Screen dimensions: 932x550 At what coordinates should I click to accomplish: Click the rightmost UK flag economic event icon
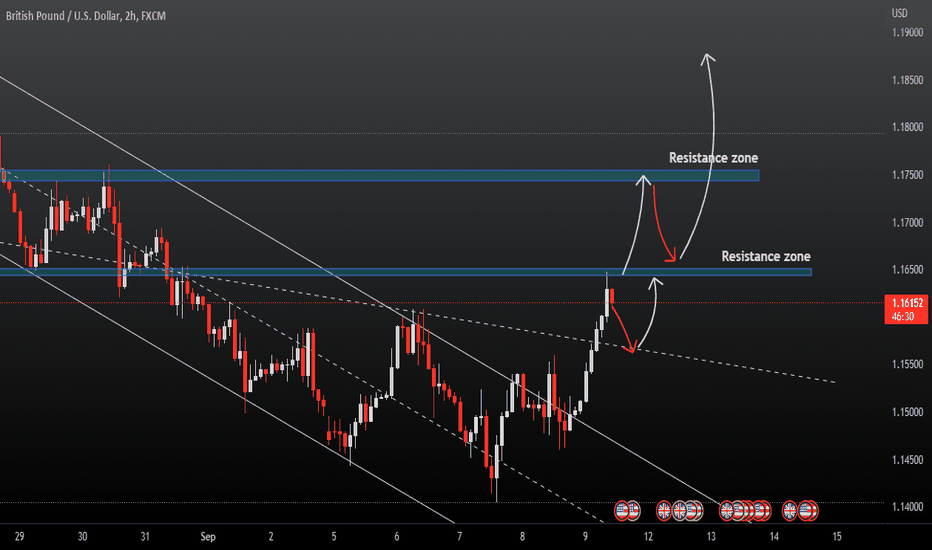tap(789, 510)
